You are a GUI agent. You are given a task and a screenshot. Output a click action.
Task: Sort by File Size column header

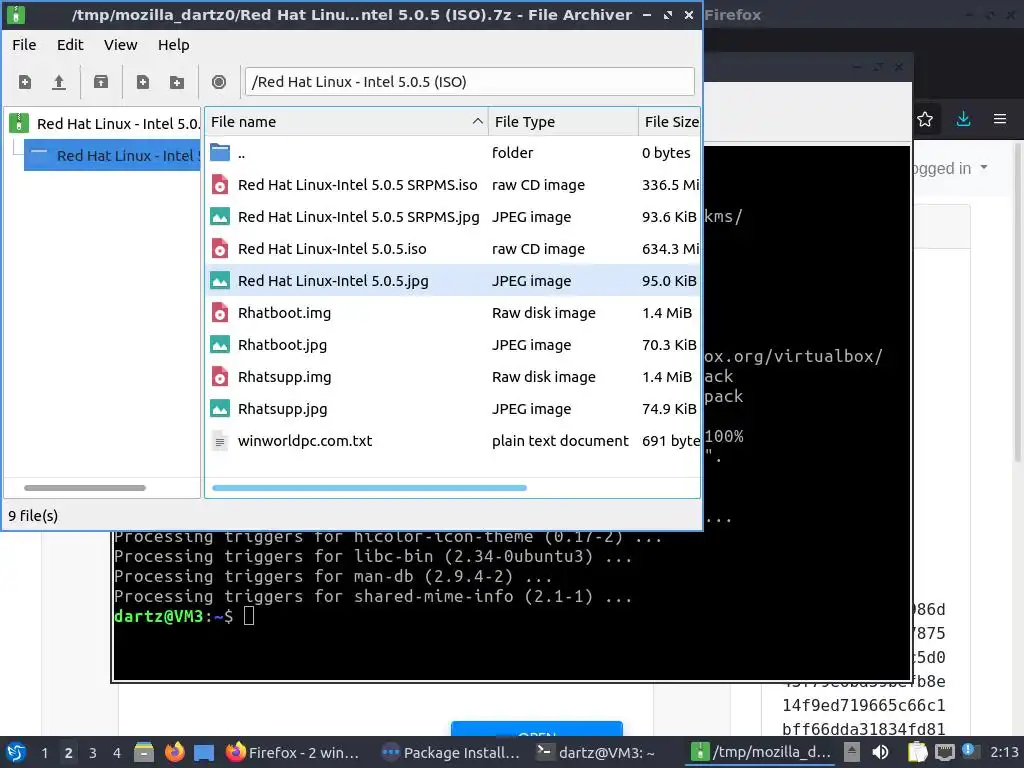pos(669,122)
